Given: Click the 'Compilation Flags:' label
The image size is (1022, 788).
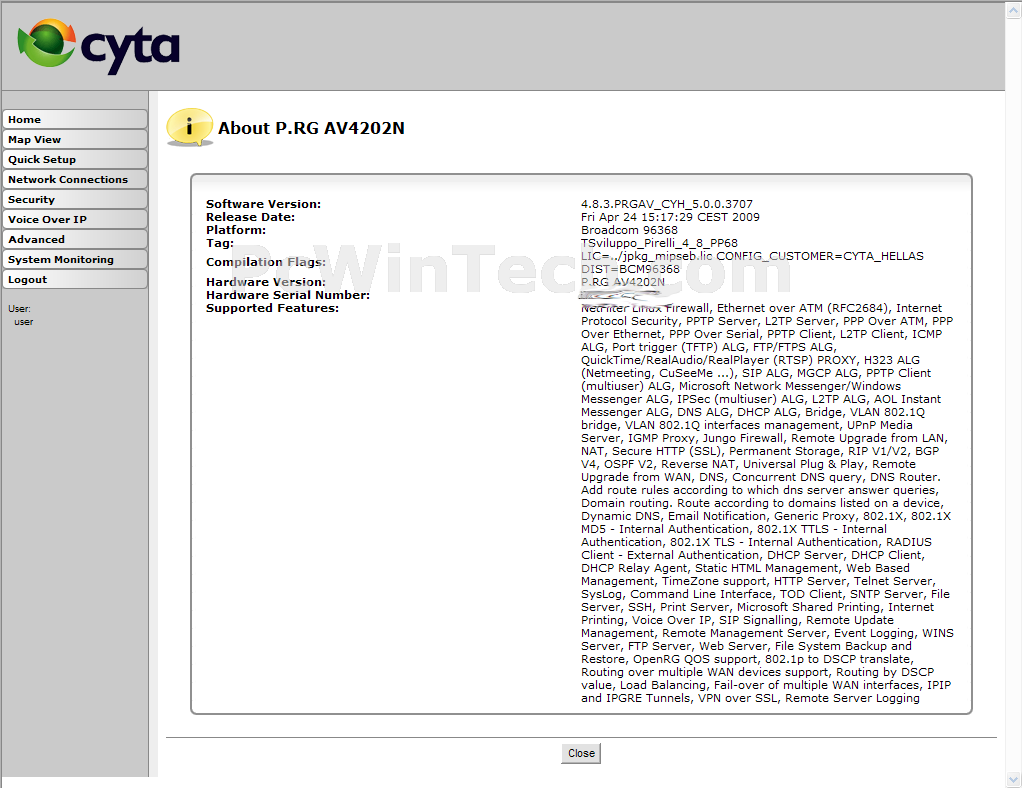Looking at the screenshot, I should click(x=266, y=262).
